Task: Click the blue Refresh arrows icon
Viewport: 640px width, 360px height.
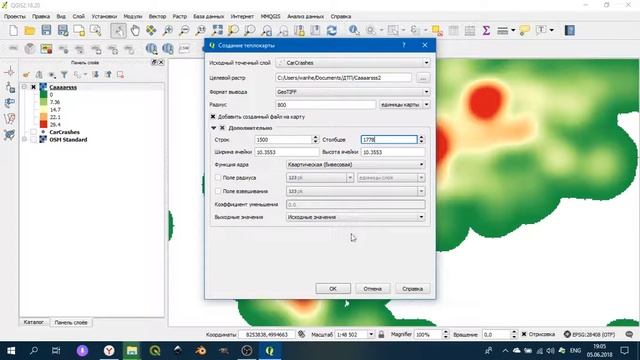Action: pos(331,31)
